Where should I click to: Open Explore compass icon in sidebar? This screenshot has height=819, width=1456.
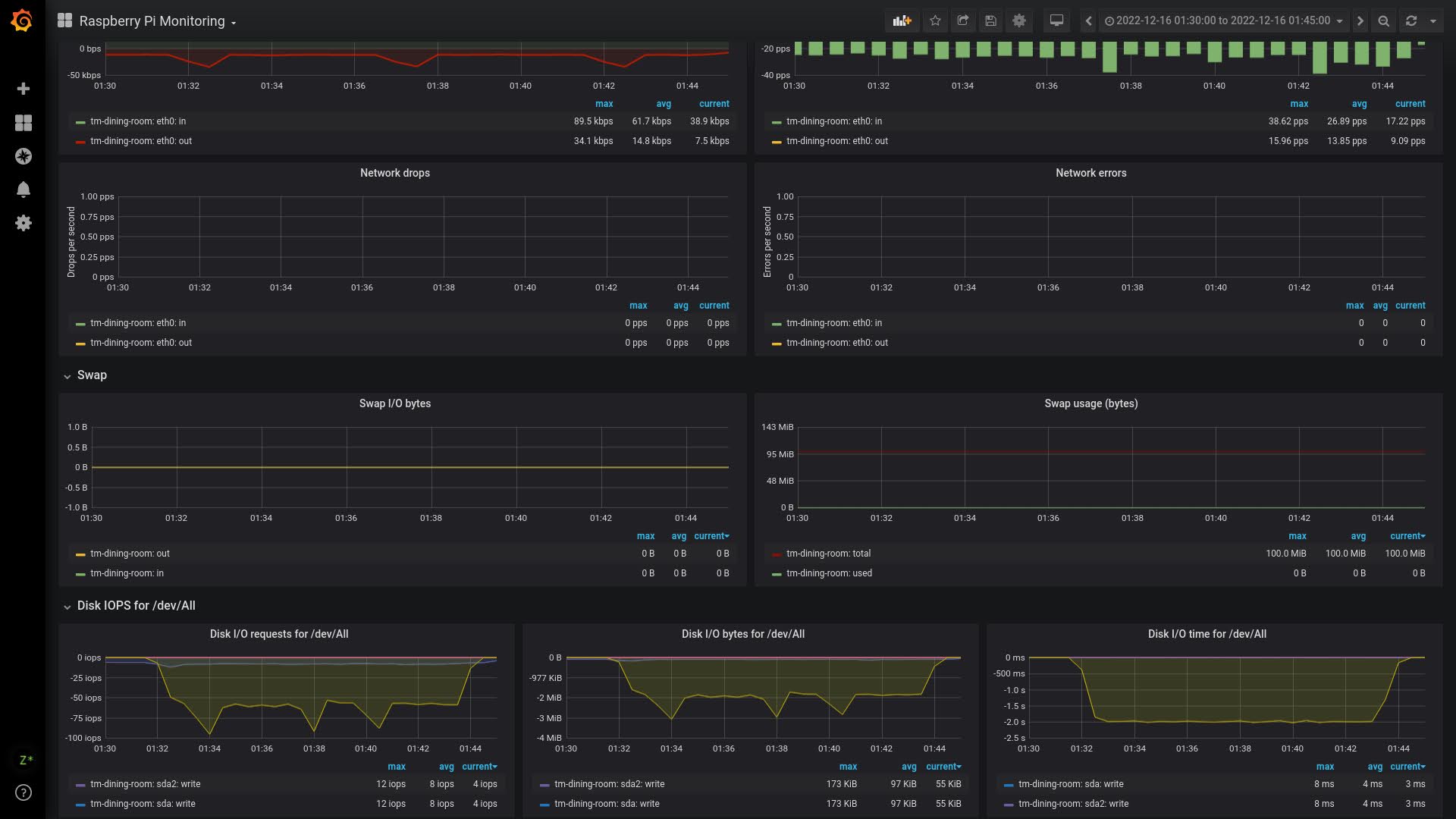(24, 156)
